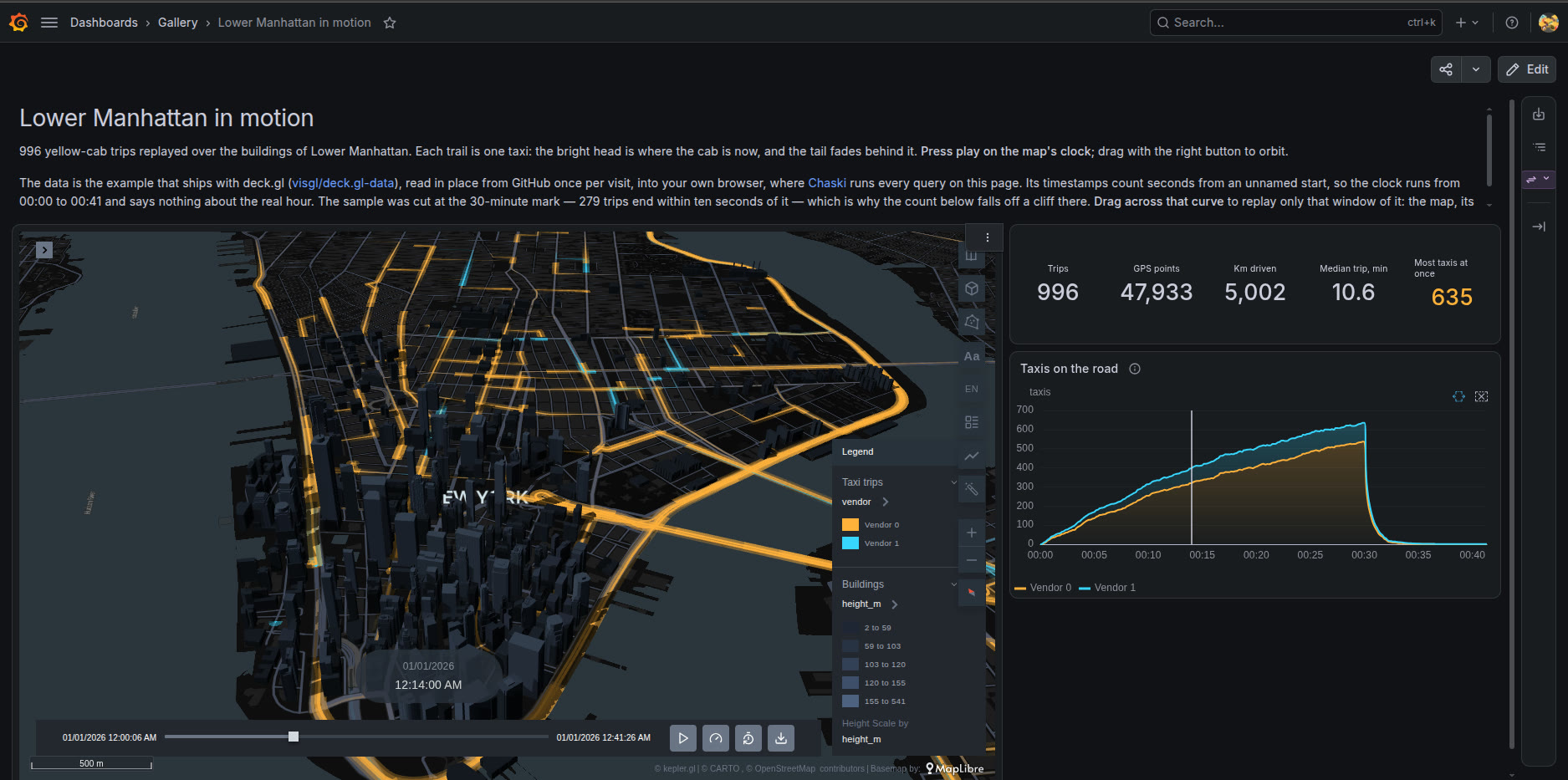Open the EN language selector

coord(972,389)
